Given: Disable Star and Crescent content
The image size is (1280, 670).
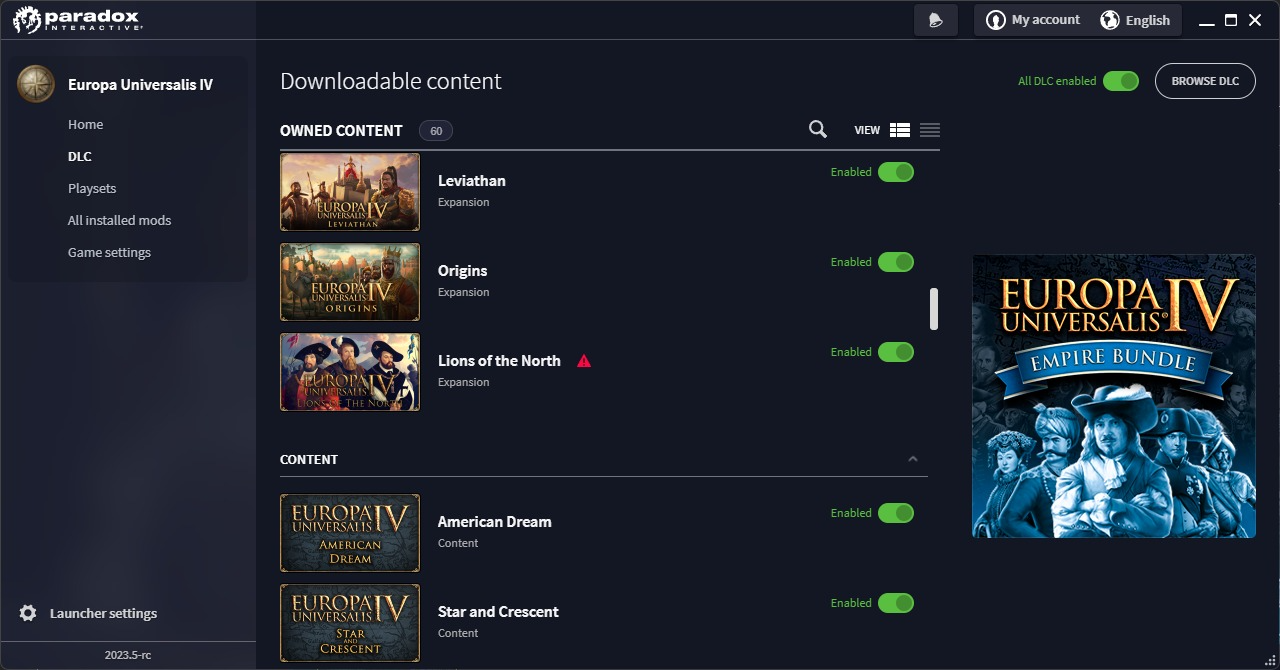Looking at the screenshot, I should (x=896, y=603).
